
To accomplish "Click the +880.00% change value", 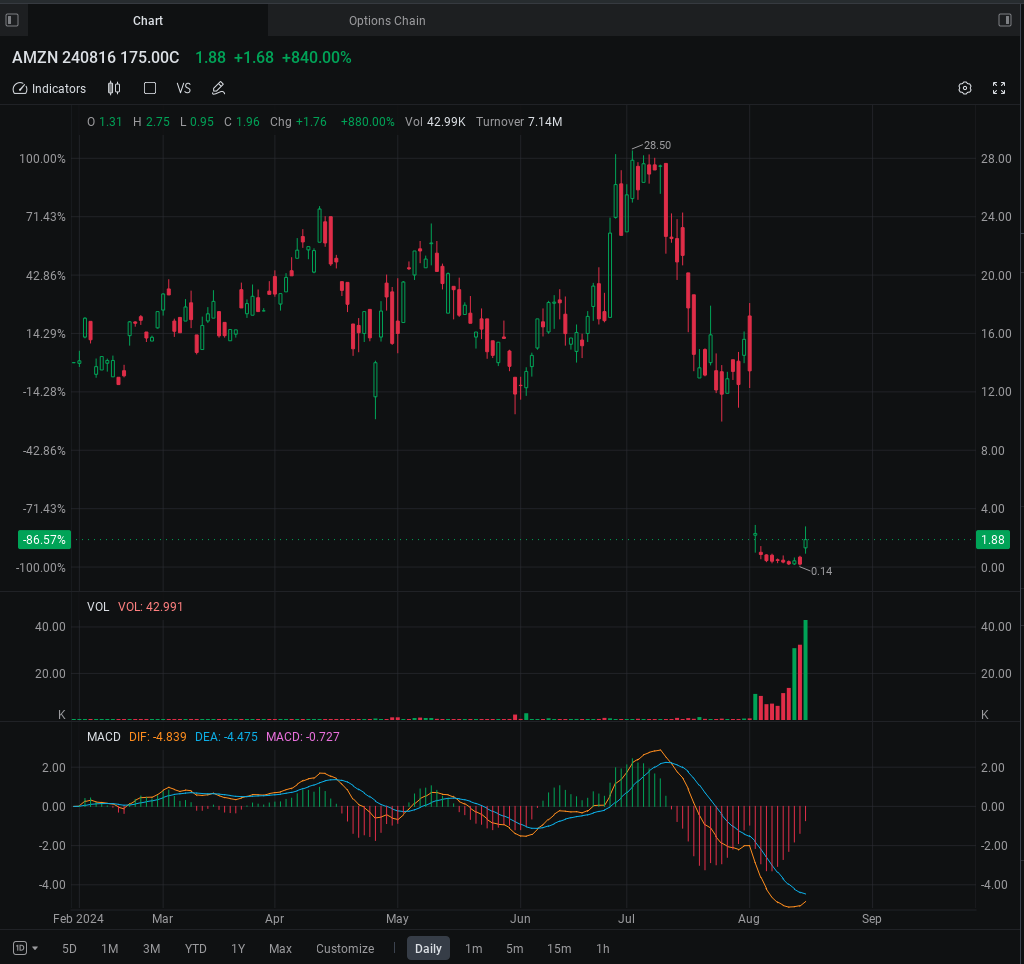I will tap(368, 121).
